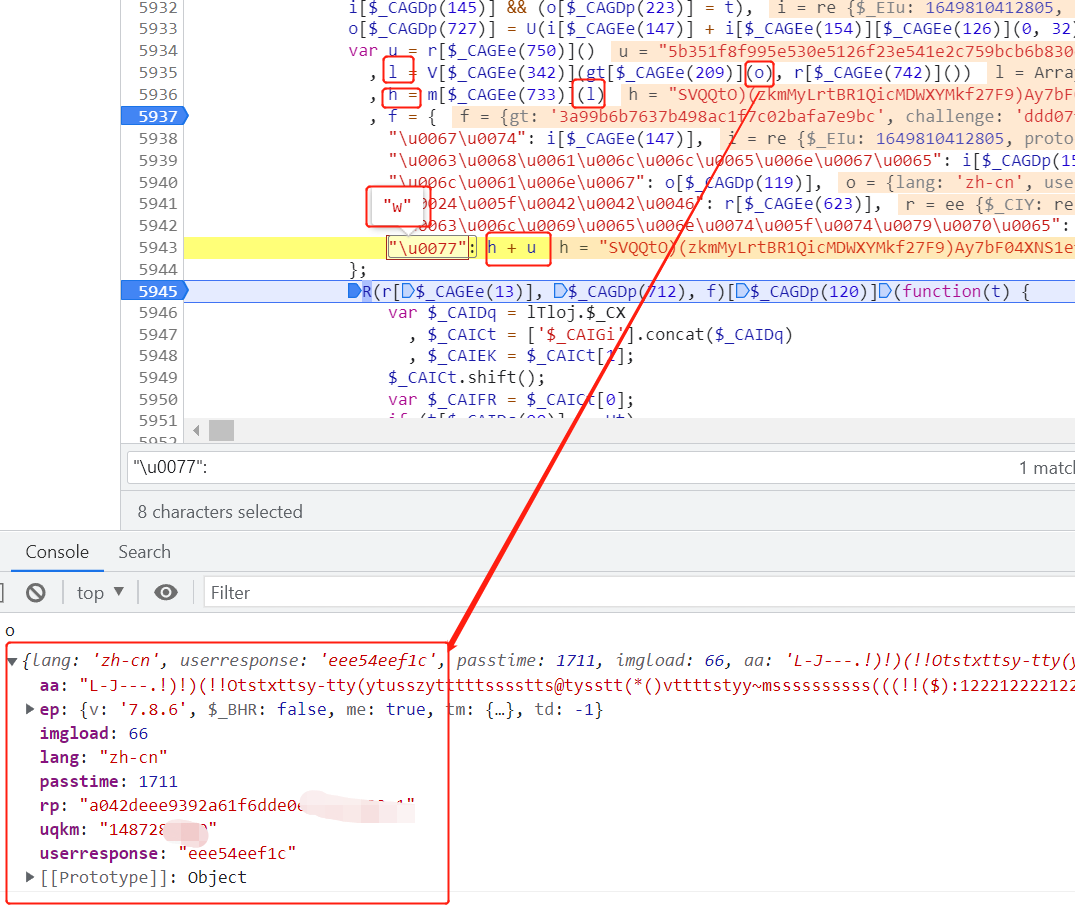
Task: Click "$_CAICt.shift();" on line 5949
Action: click(466, 378)
